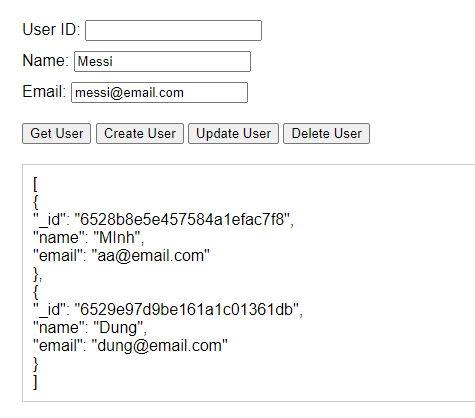Screen dimensions: 475x418
Task: Click the User ID label text
Action: [51, 29]
